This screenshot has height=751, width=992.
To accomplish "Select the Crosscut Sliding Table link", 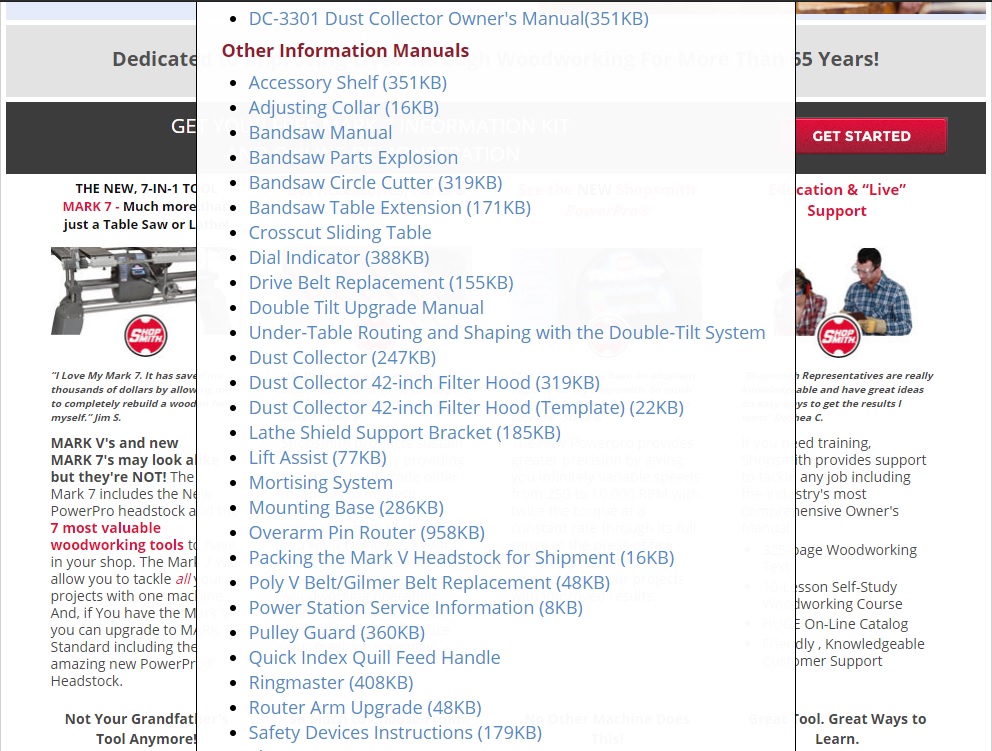I will pyautogui.click(x=340, y=233).
